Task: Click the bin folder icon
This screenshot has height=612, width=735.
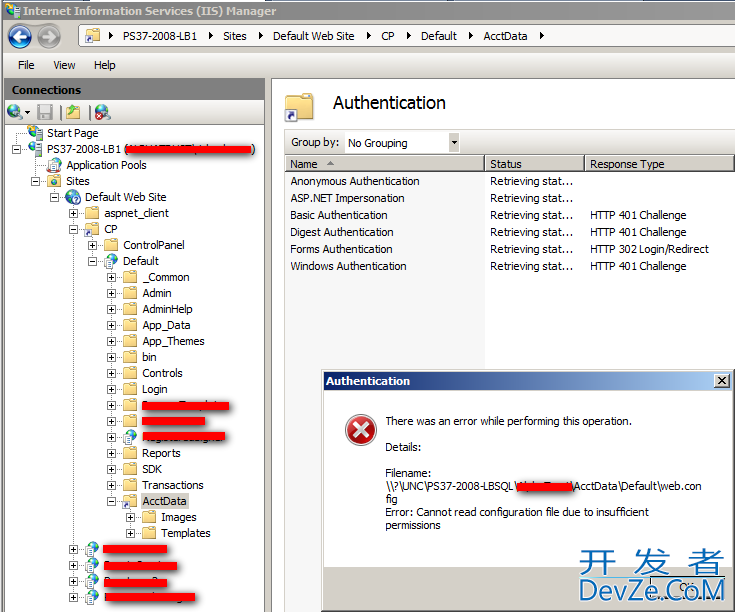Action: [130, 357]
